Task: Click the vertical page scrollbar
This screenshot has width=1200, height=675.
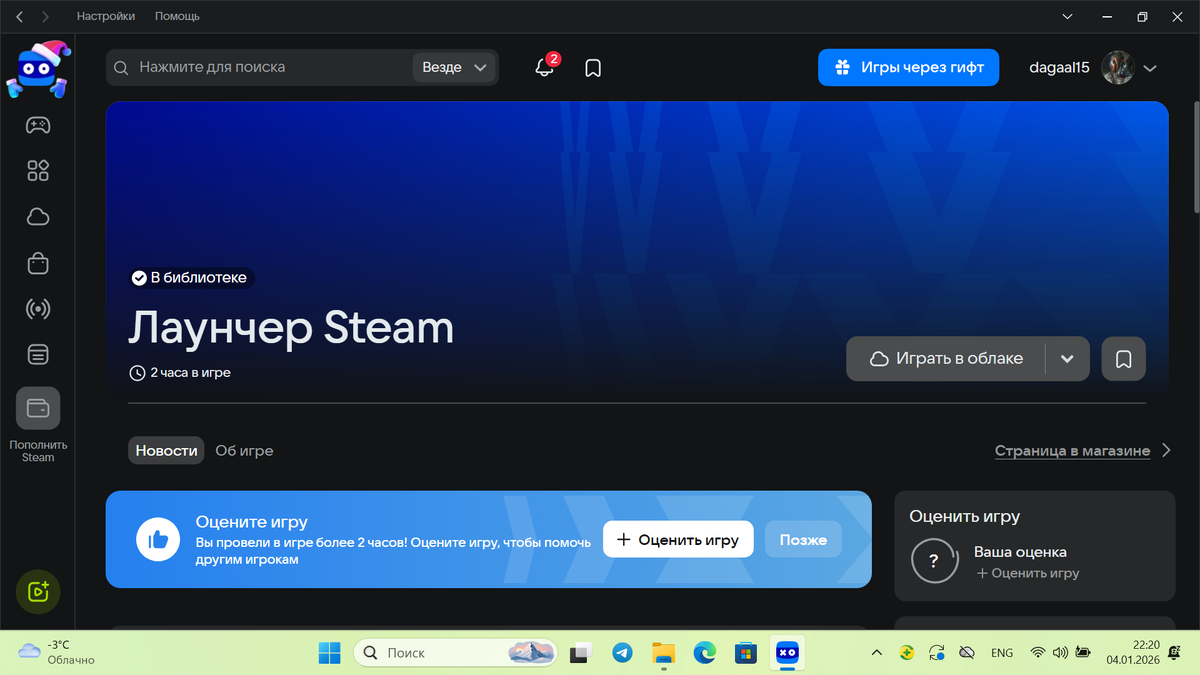Action: 1196,155
